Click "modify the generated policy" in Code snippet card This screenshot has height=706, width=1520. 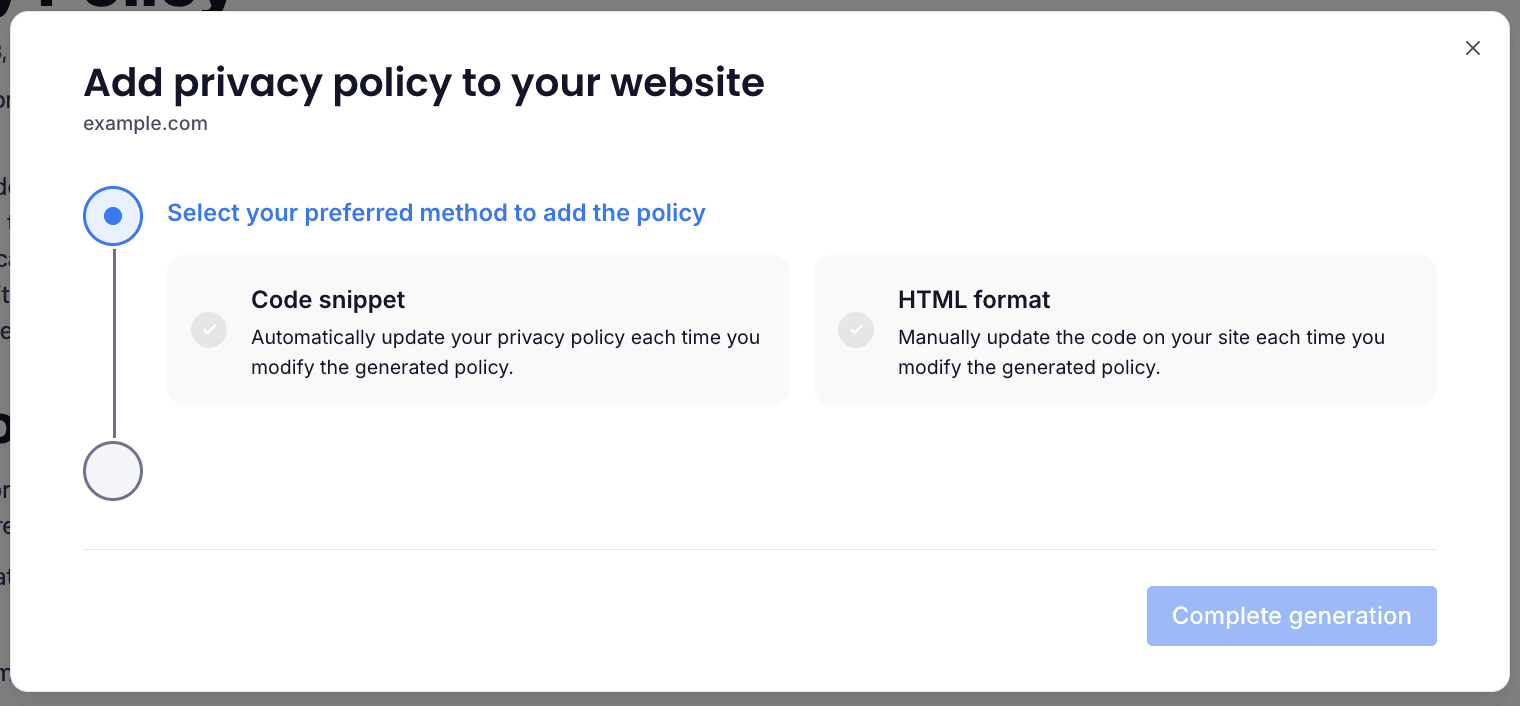[382, 367]
